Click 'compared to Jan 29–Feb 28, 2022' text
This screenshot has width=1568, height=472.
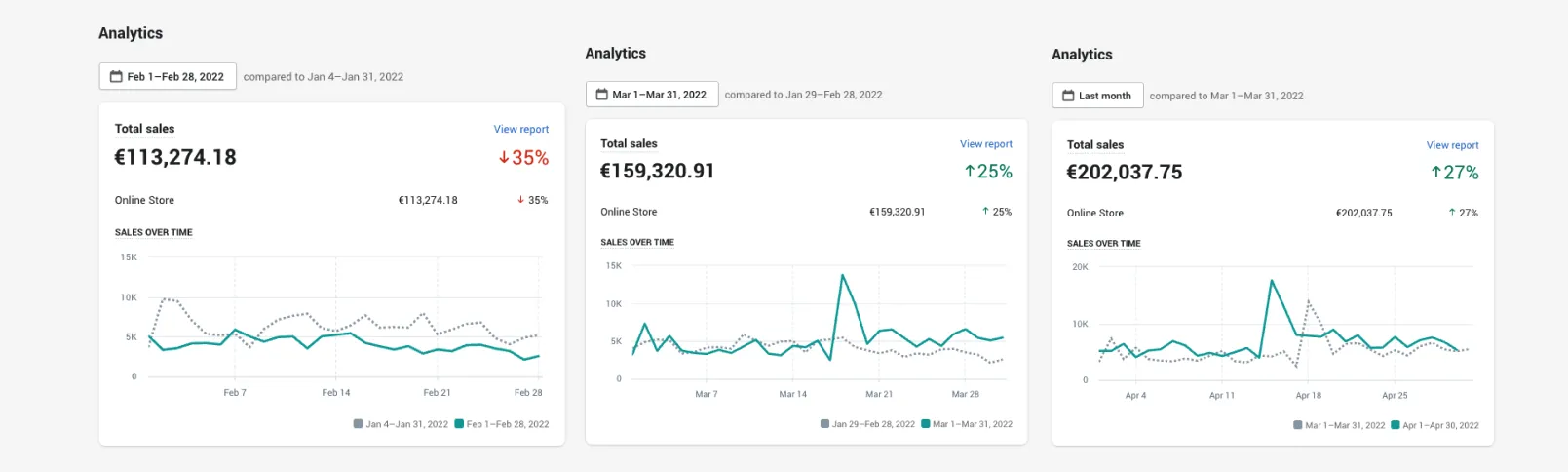pyautogui.click(x=804, y=95)
